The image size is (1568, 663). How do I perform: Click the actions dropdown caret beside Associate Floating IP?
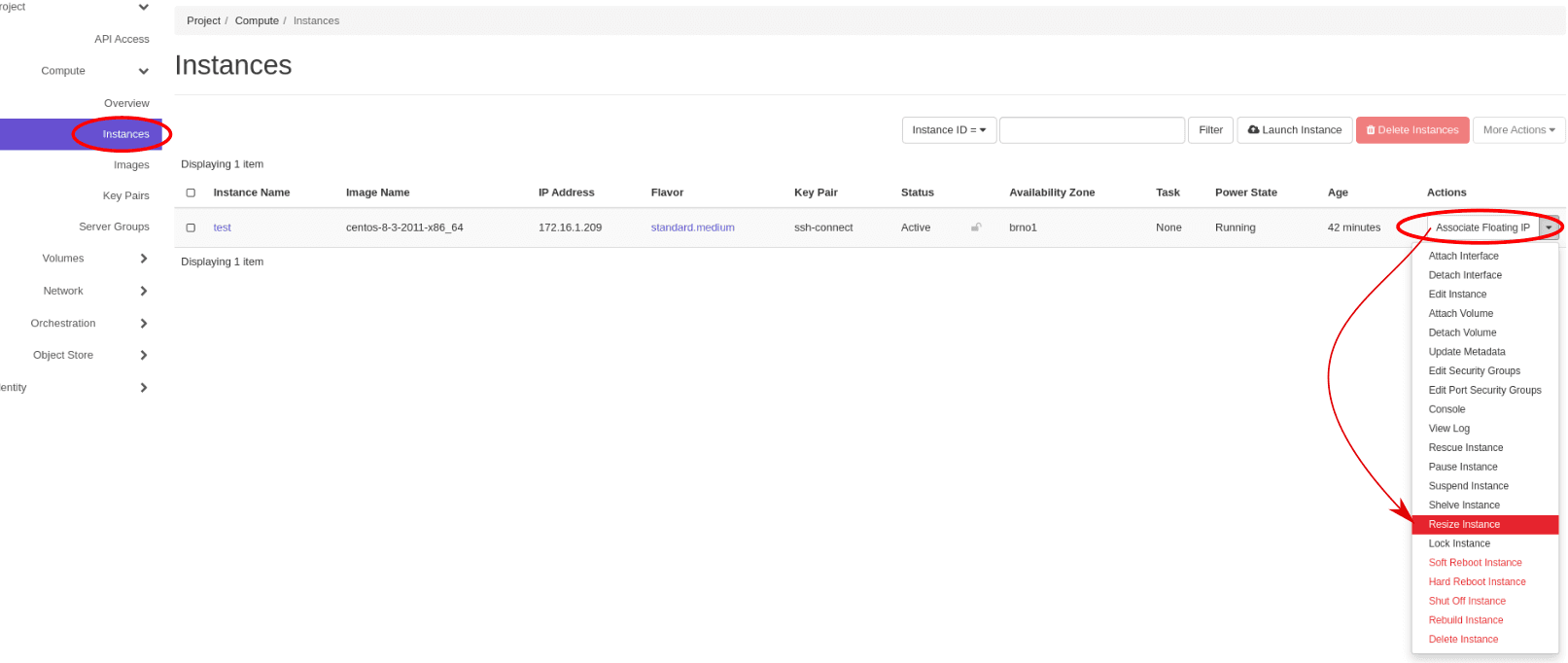point(1549,227)
